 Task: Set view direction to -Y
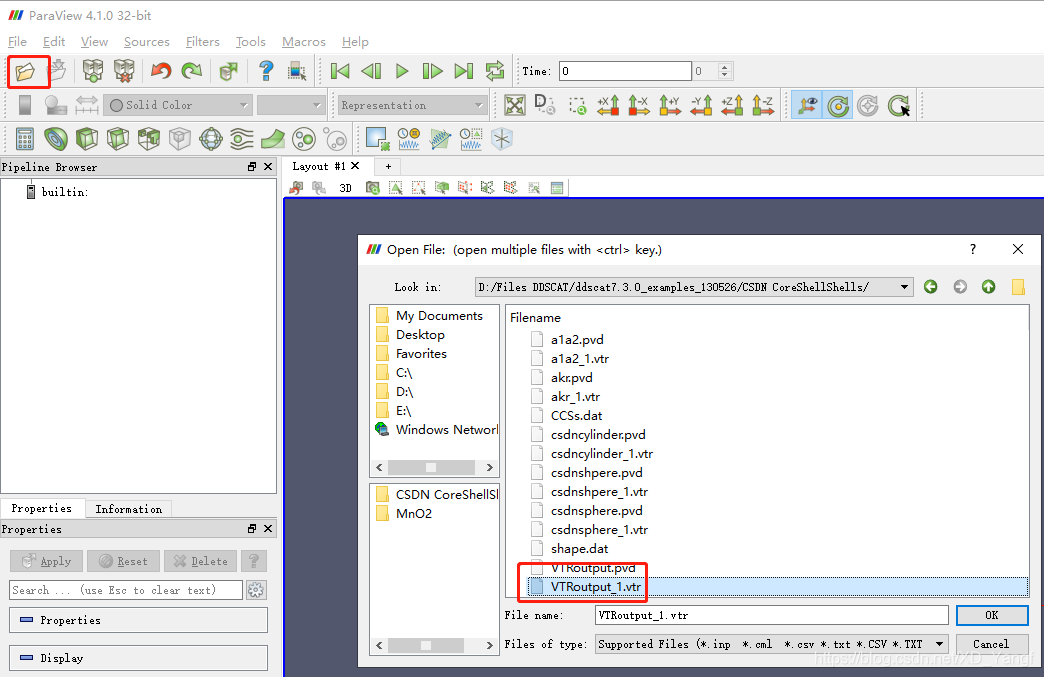coord(701,105)
